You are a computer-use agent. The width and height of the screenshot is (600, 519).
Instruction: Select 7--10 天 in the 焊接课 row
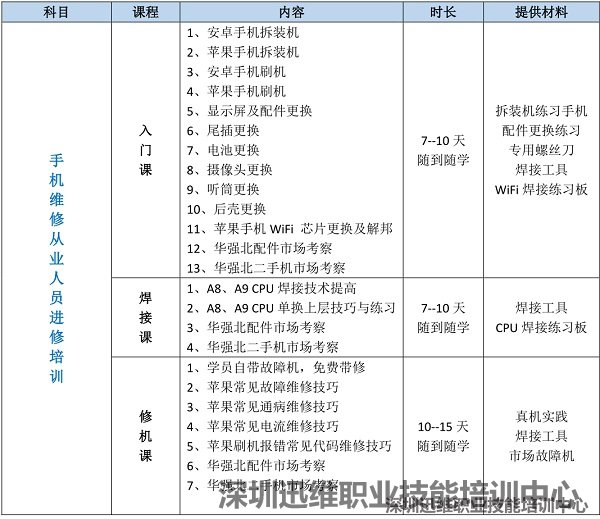click(x=443, y=308)
